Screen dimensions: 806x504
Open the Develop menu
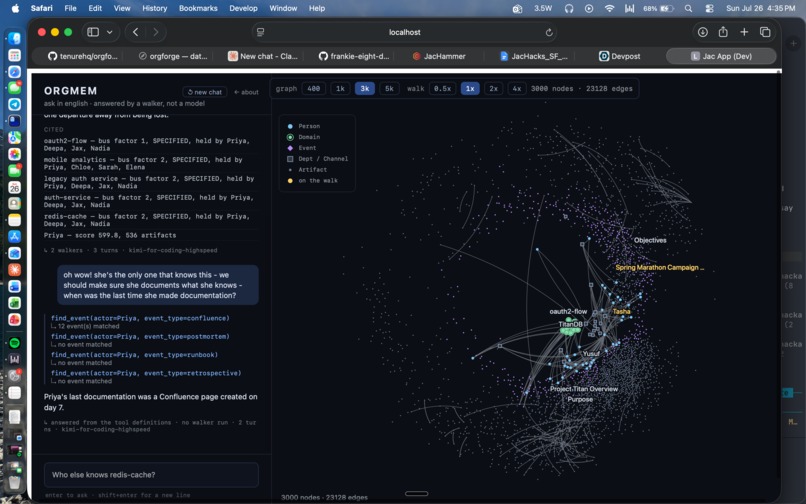pos(243,8)
